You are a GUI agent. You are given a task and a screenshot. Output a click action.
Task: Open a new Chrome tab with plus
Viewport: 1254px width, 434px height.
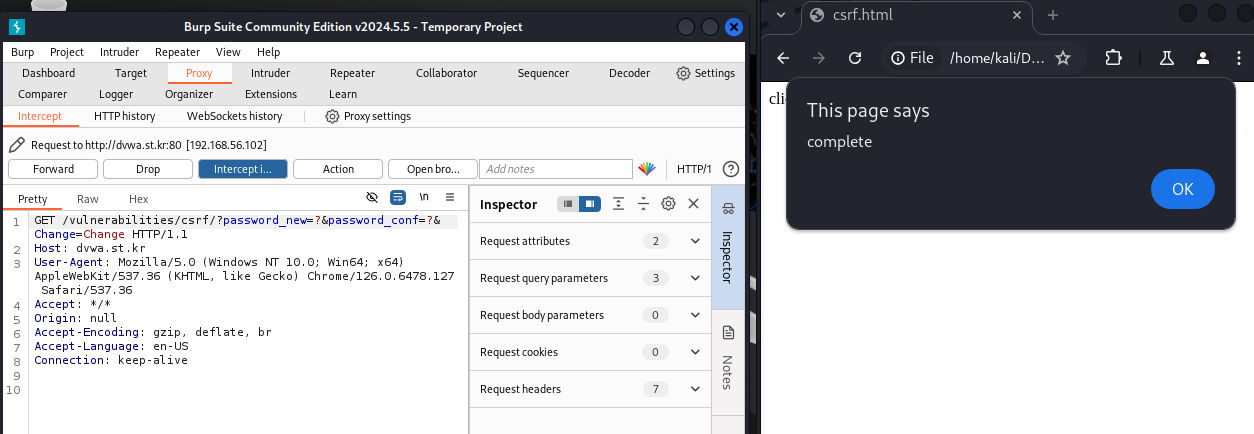[1052, 15]
